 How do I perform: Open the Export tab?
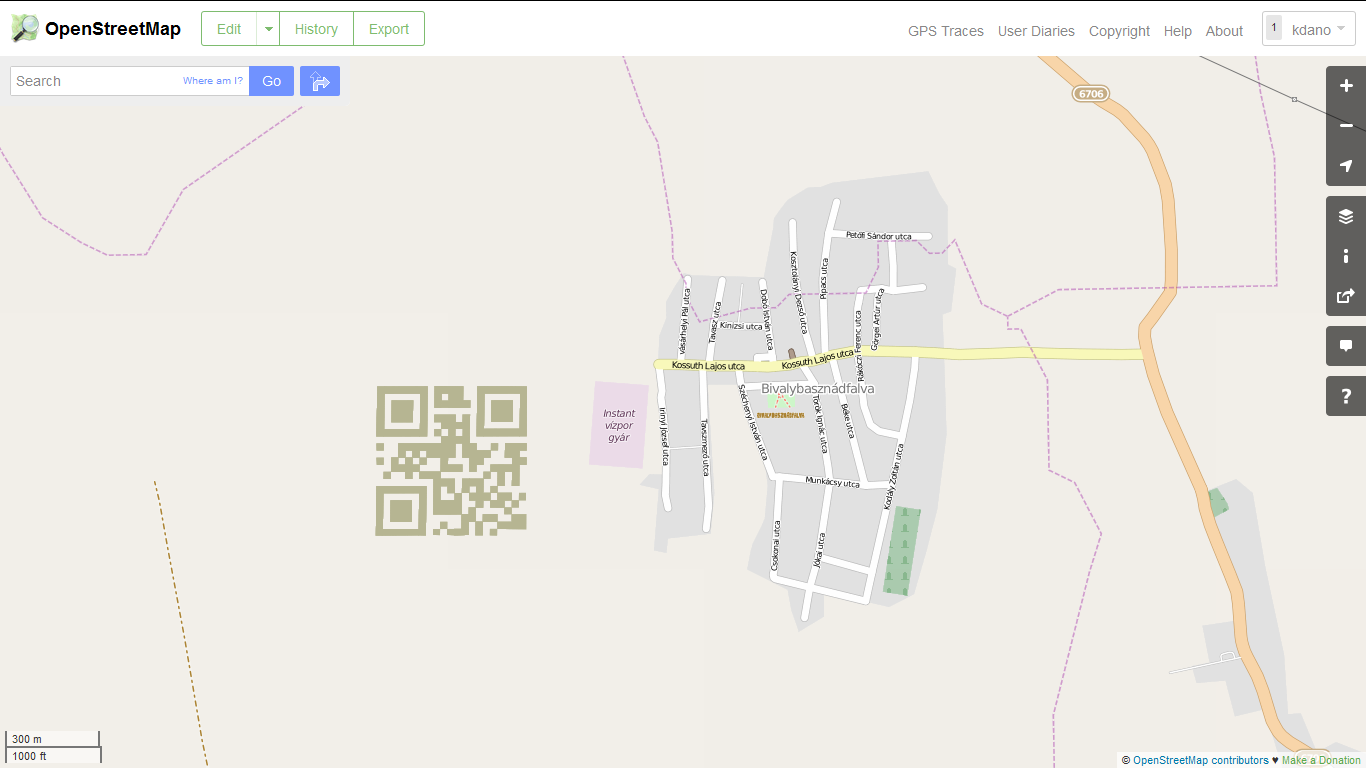[389, 29]
